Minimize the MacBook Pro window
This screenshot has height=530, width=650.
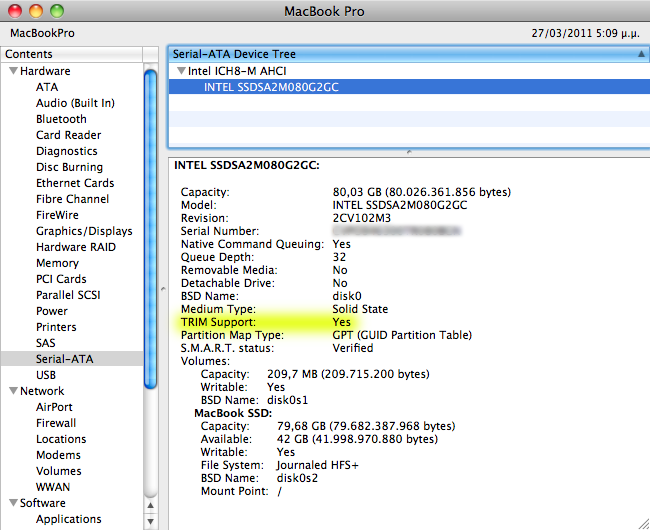point(36,11)
